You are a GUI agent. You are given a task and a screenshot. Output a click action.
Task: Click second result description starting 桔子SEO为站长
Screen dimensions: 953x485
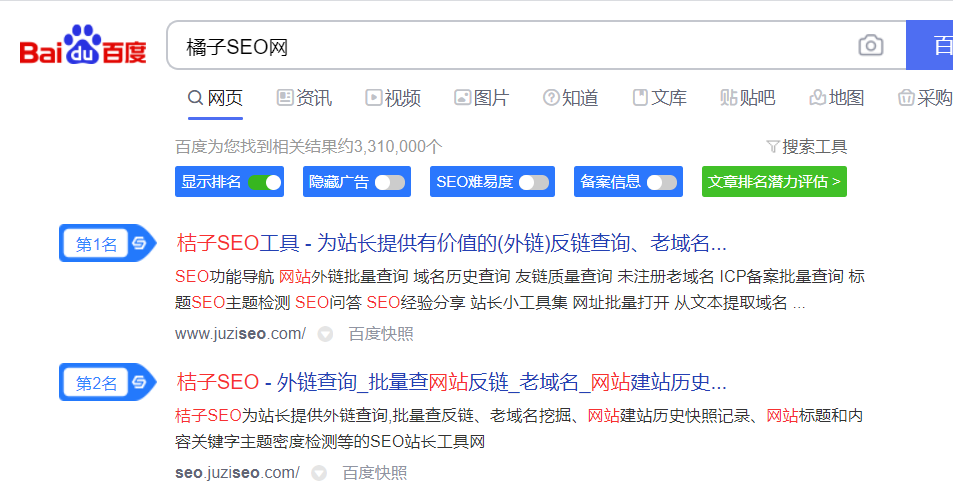(x=519, y=428)
